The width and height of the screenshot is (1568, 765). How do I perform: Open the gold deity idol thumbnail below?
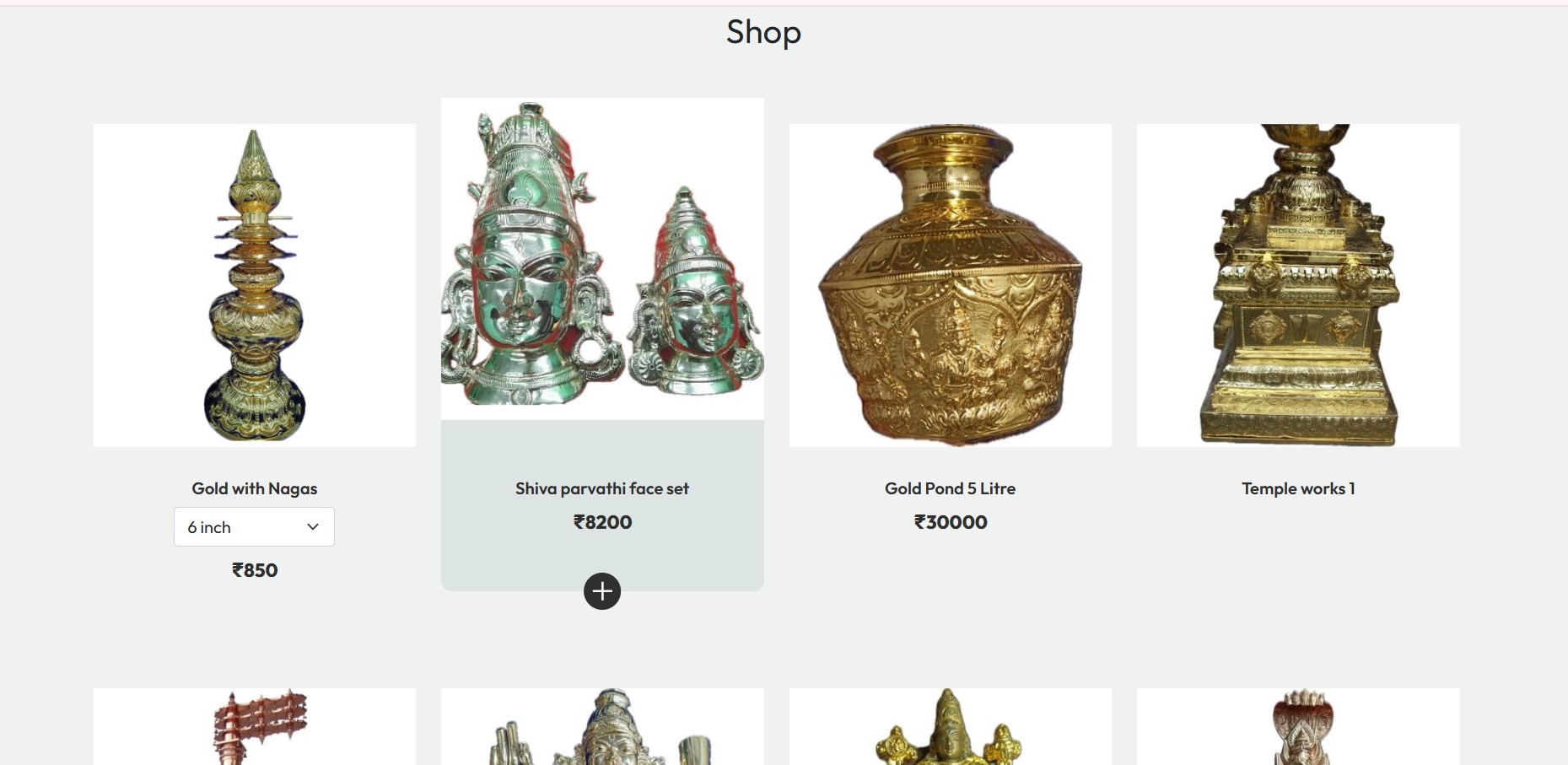[951, 727]
